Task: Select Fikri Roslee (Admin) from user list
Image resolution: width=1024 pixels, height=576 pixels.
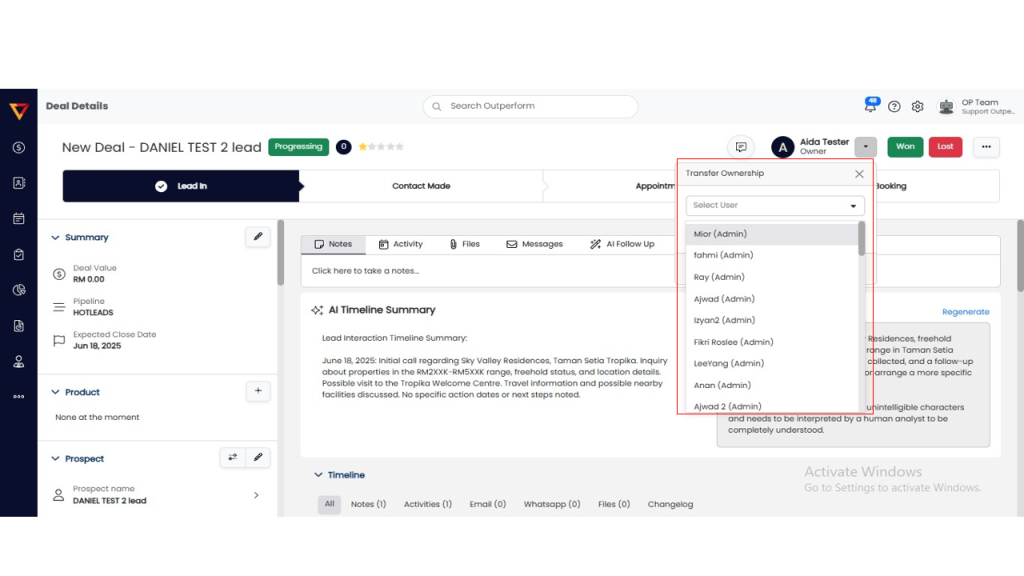Action: click(x=733, y=342)
